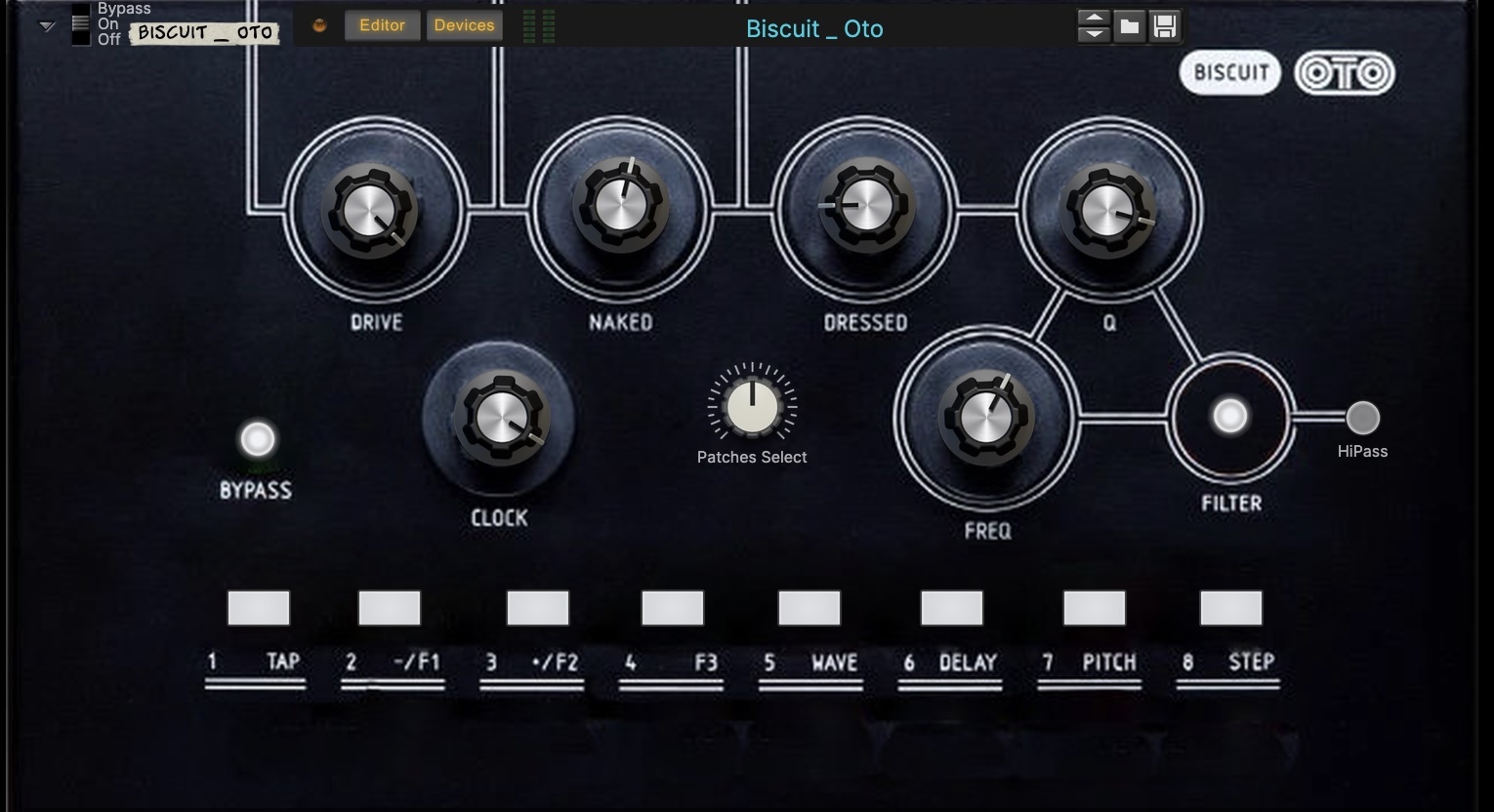Click the BYPASS label text
The image size is (1494, 812).
[x=256, y=490]
